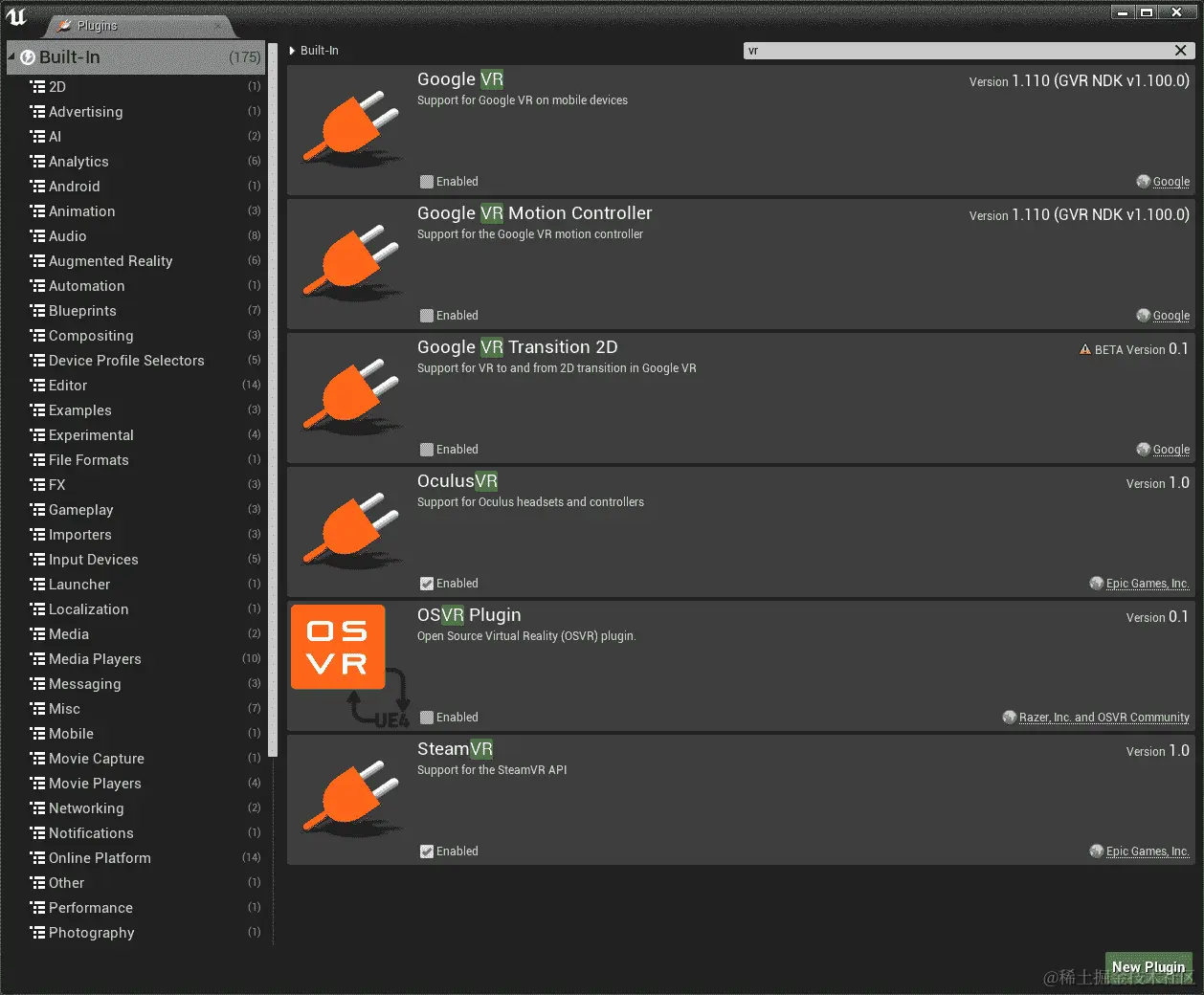The width and height of the screenshot is (1204, 995).
Task: Enable the Google VR plugin checkbox
Action: [427, 182]
